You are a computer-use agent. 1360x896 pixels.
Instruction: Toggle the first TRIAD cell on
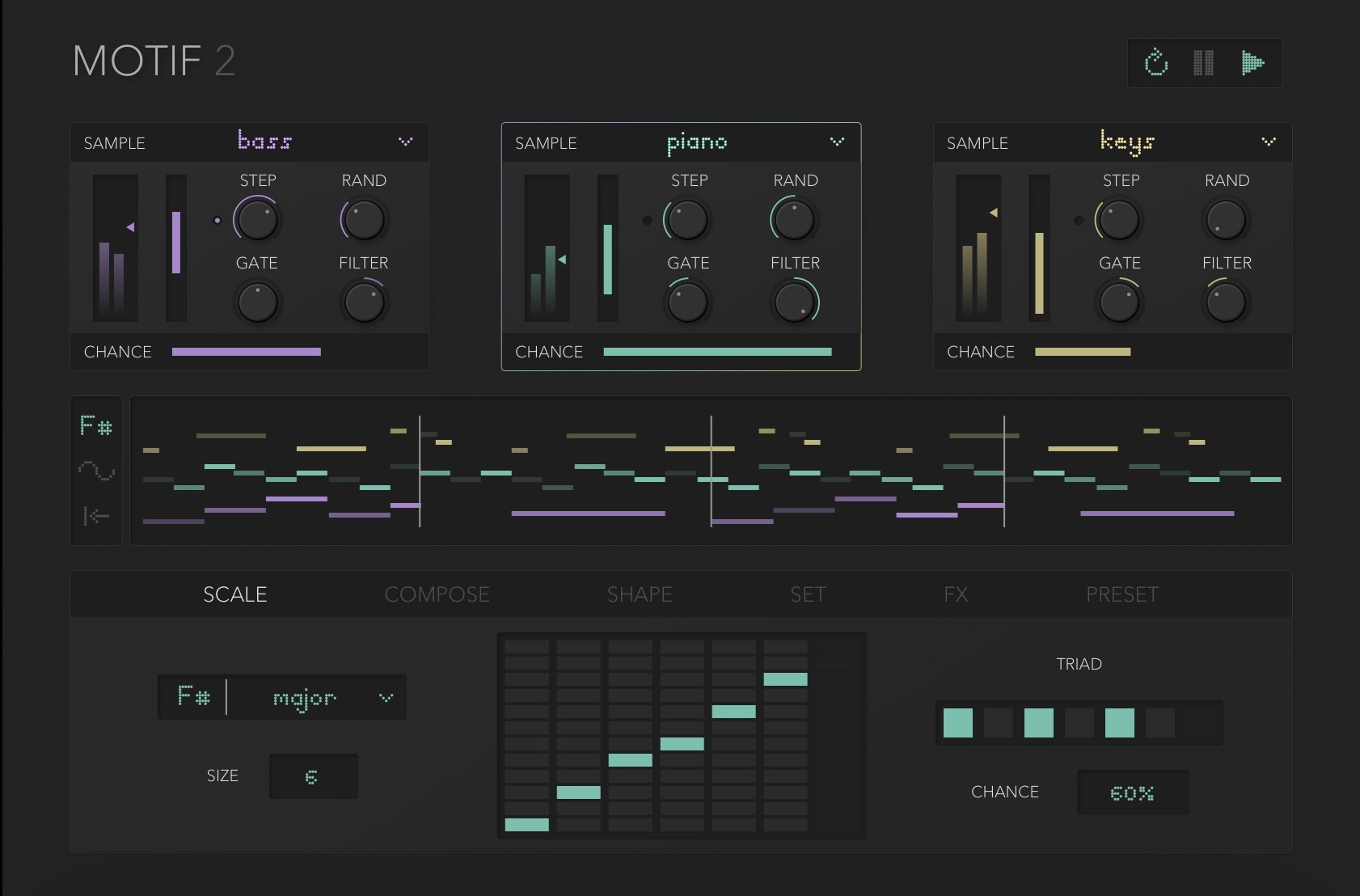[x=958, y=722]
